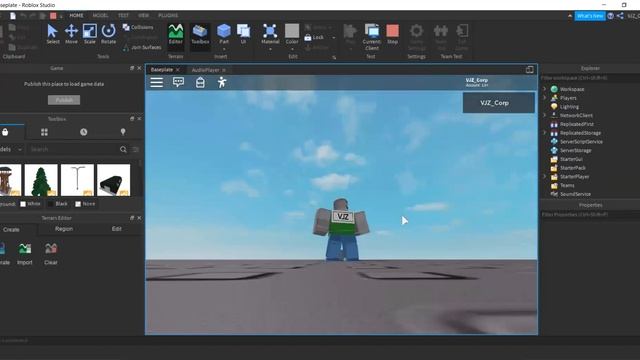640x360 pixels.
Task: Open the Part dropdown arrow
Action: point(224,49)
